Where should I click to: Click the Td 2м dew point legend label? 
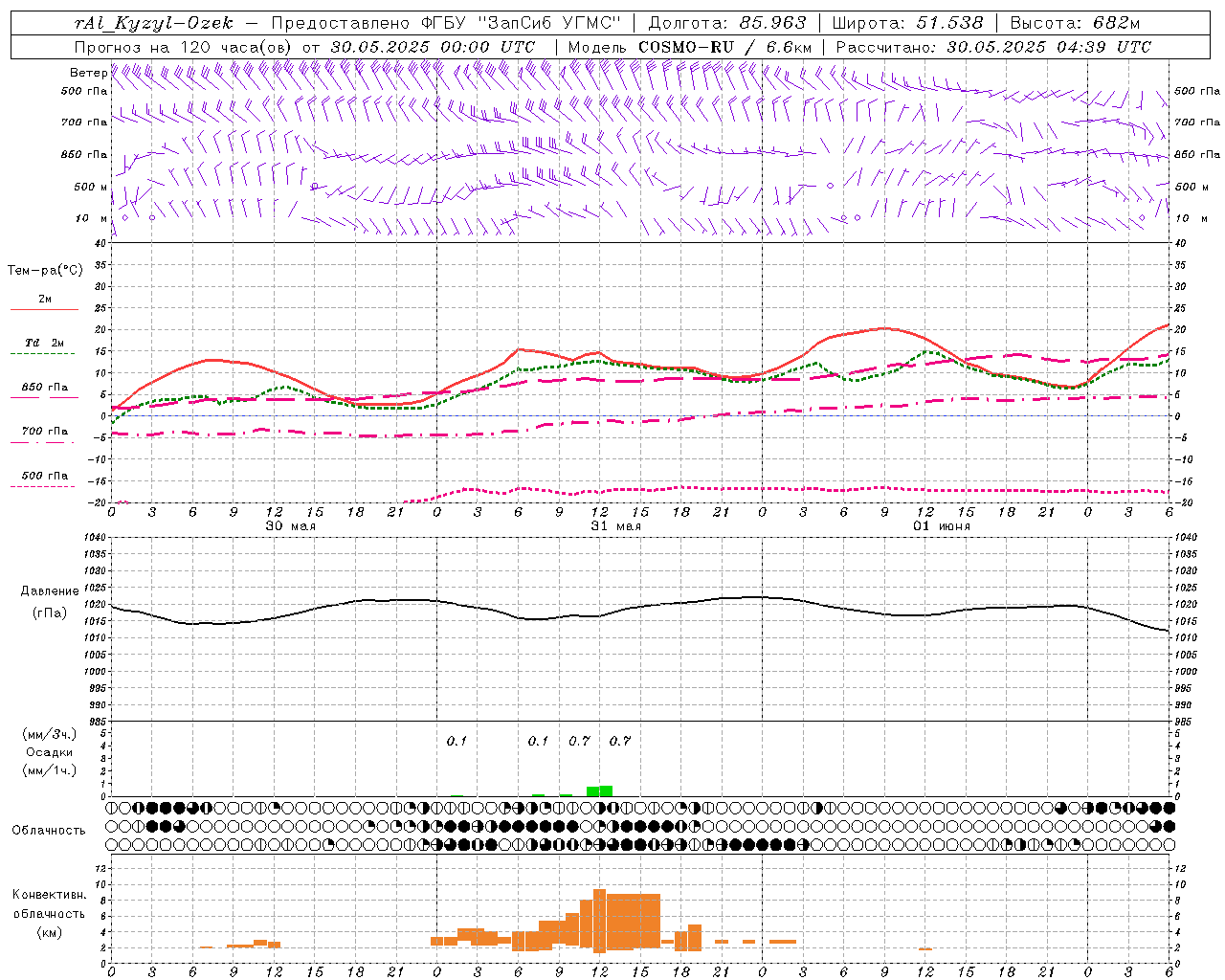point(45,343)
